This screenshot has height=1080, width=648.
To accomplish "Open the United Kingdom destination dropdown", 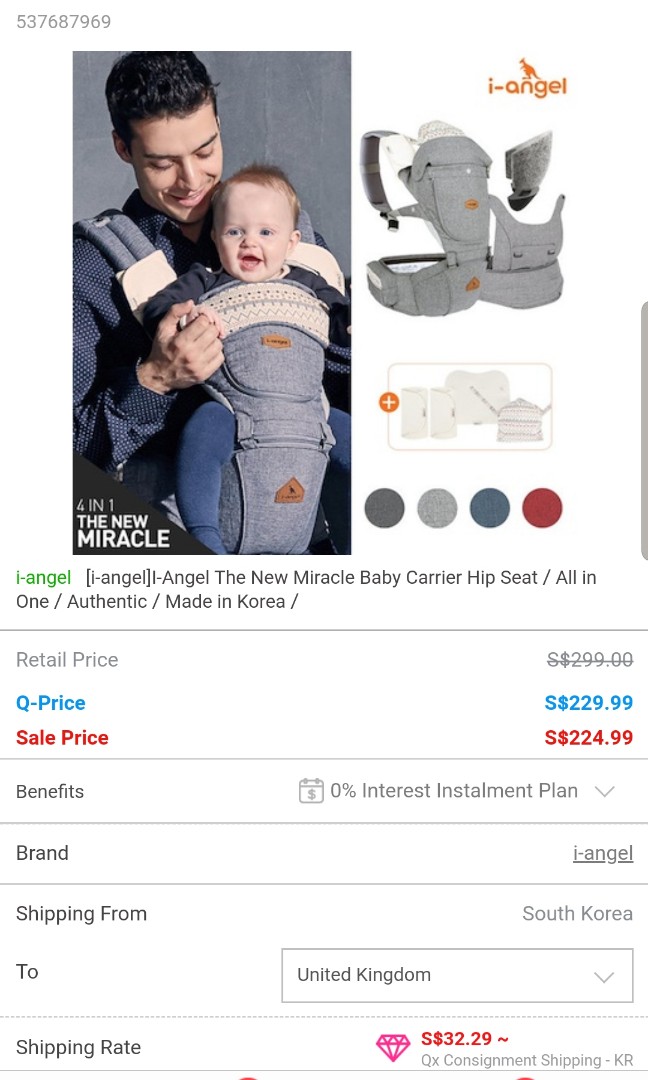I will 457,975.
